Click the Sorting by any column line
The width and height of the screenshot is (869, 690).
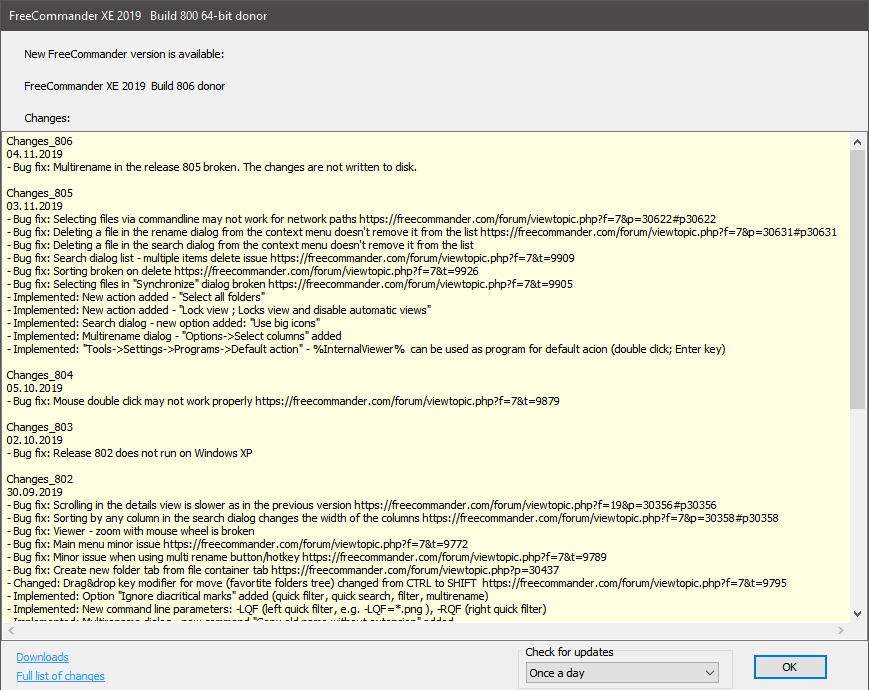click(393, 518)
